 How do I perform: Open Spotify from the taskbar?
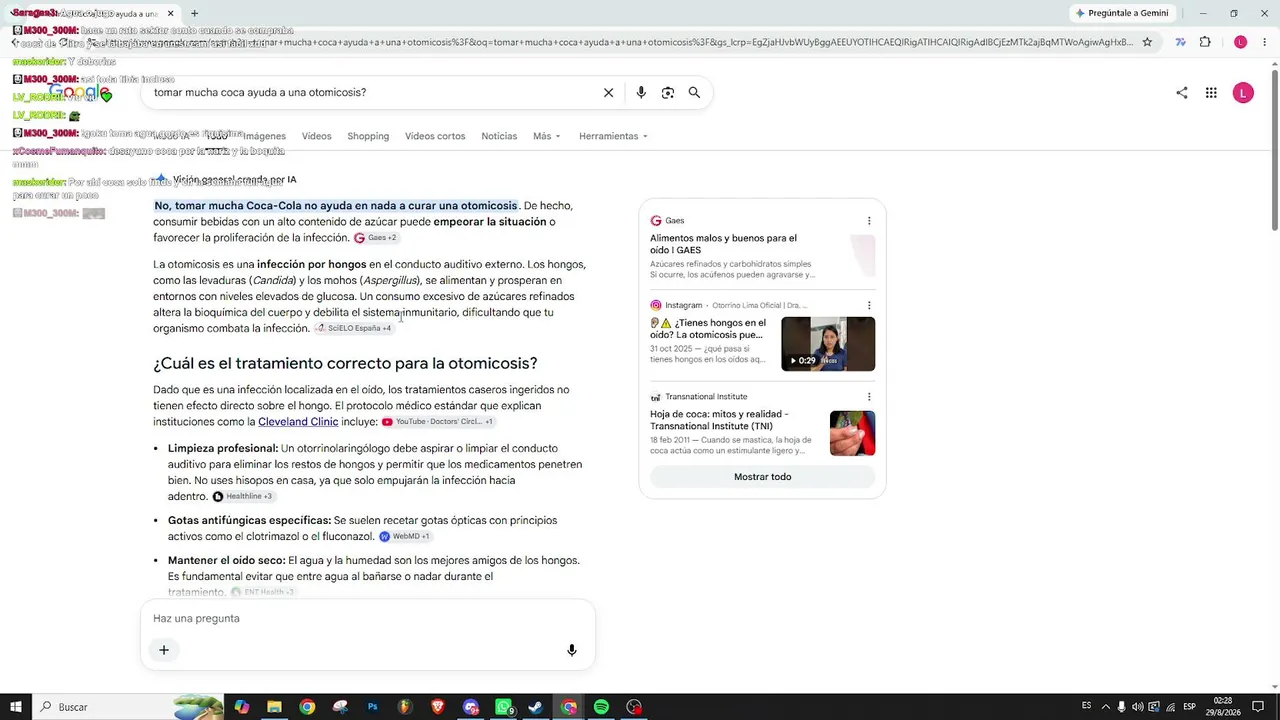601,707
